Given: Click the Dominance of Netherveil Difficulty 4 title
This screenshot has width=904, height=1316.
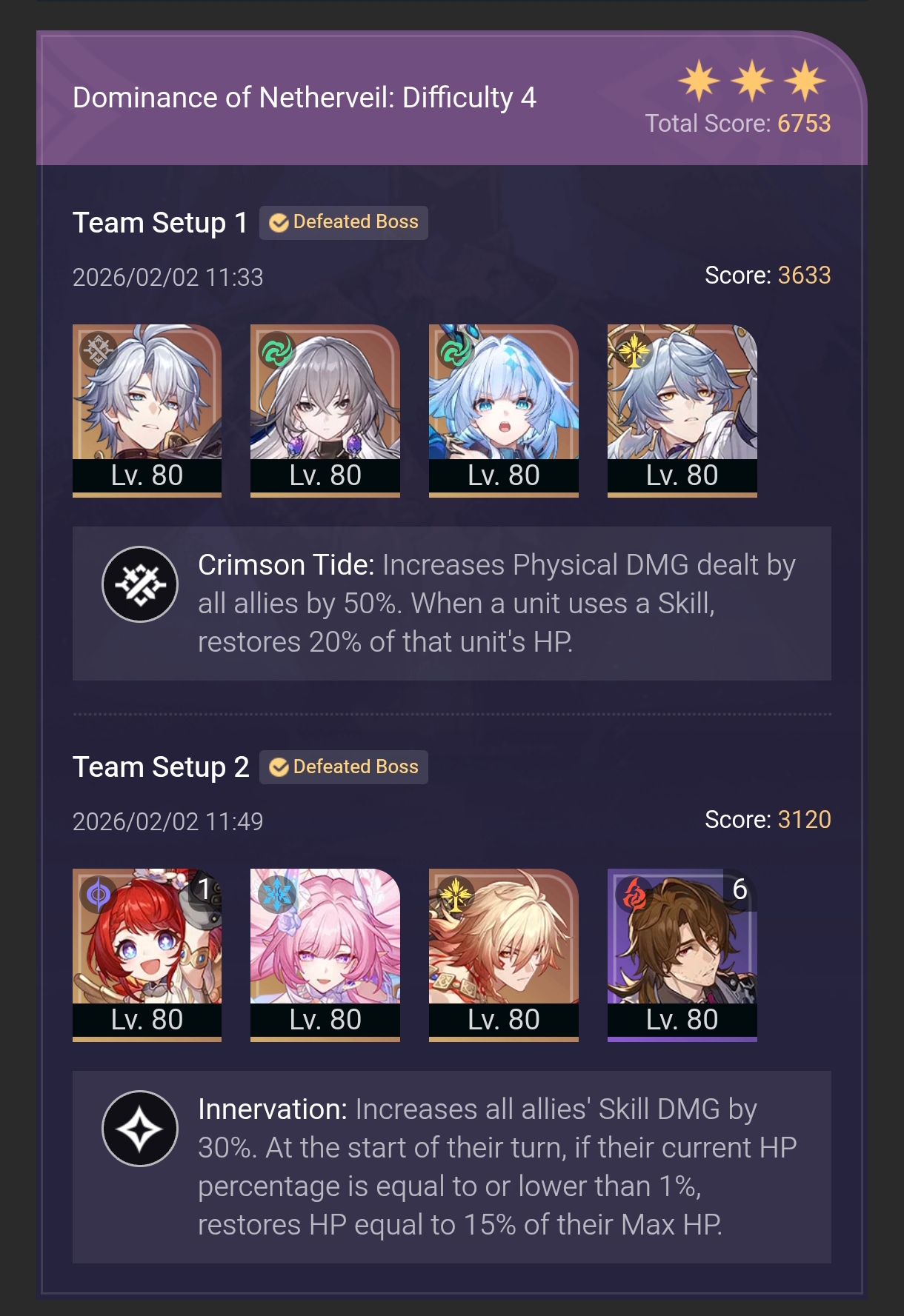Looking at the screenshot, I should tap(305, 98).
